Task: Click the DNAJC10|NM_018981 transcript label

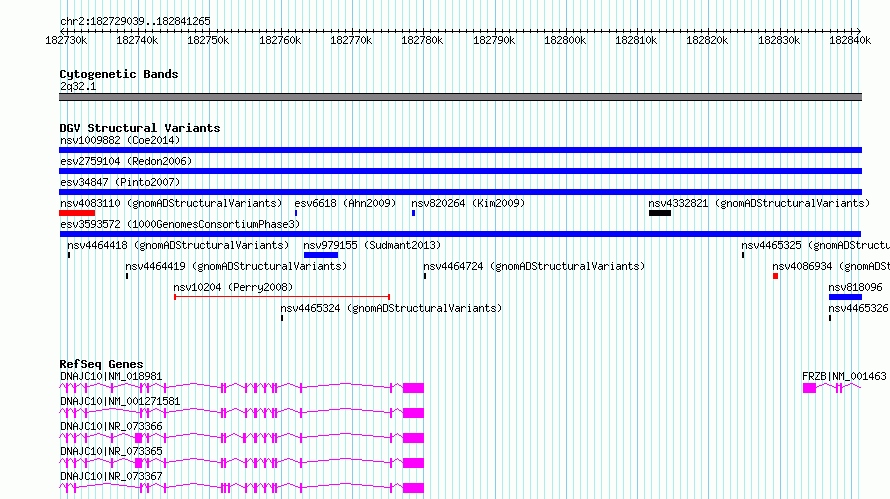Action: click(x=111, y=376)
